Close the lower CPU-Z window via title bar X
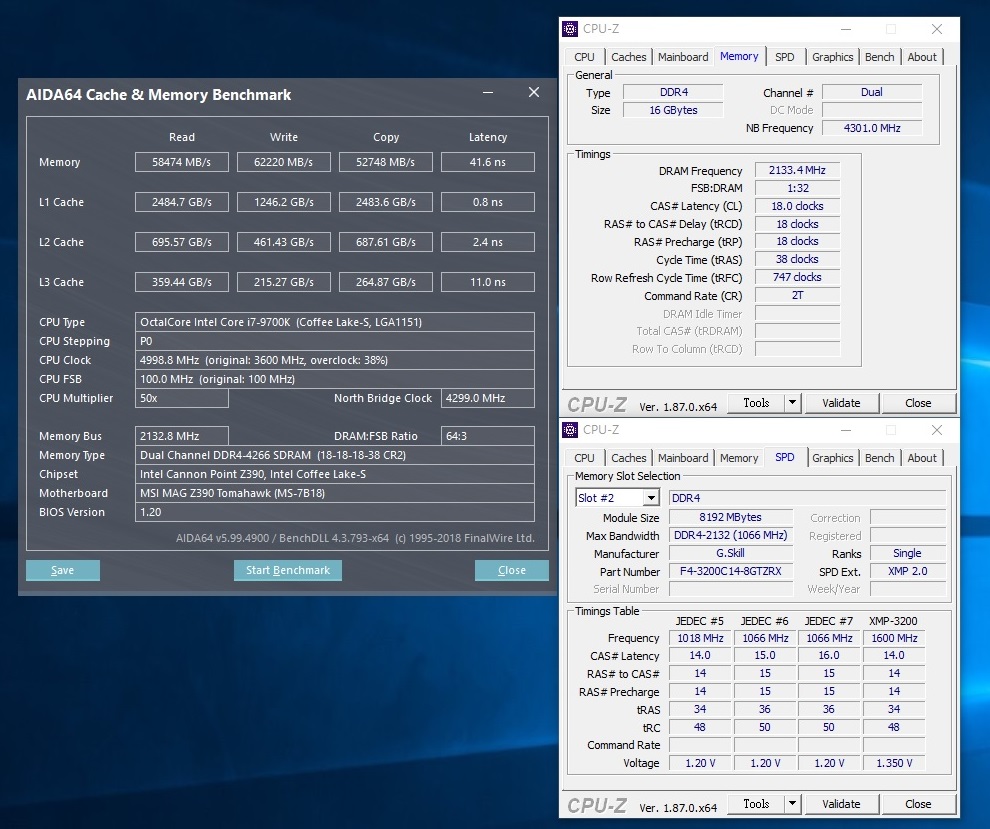Image resolution: width=990 pixels, height=829 pixels. [937, 430]
